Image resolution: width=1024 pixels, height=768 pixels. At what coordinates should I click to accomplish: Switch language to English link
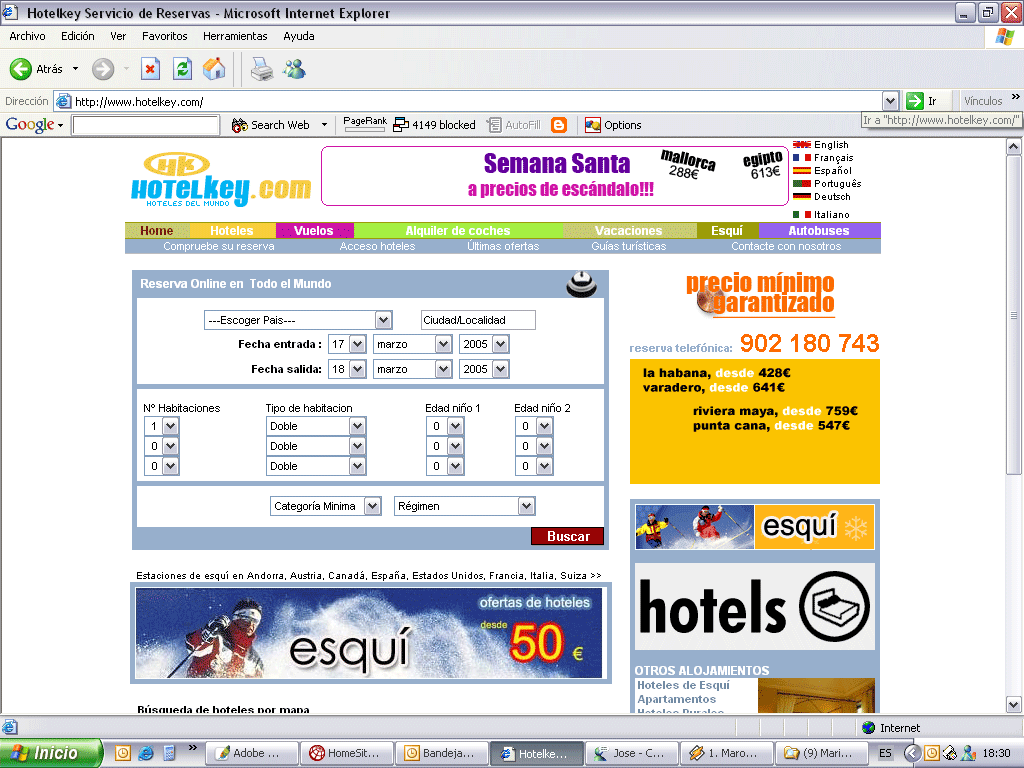point(830,145)
